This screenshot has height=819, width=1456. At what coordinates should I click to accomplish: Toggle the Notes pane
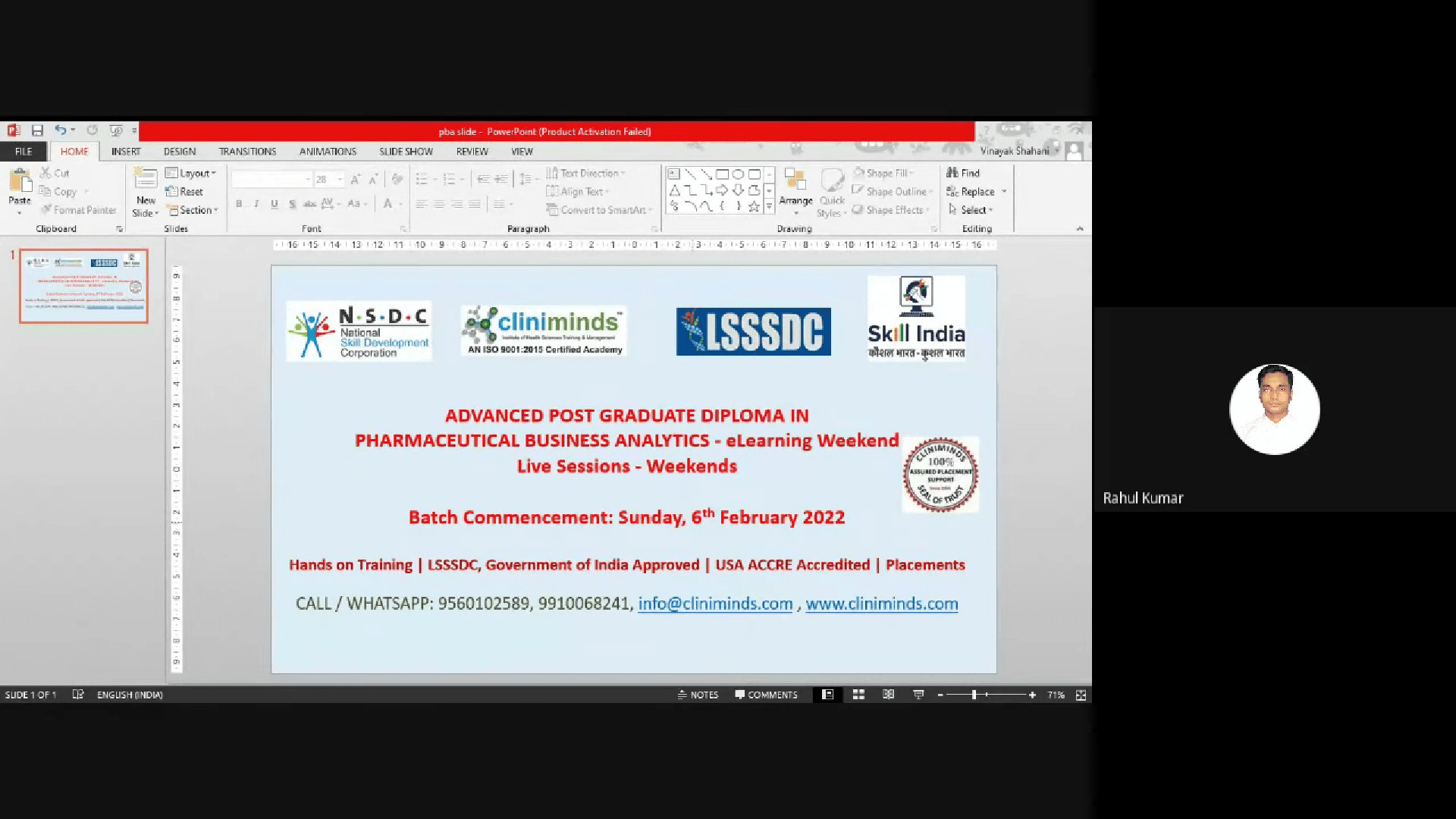pos(698,695)
